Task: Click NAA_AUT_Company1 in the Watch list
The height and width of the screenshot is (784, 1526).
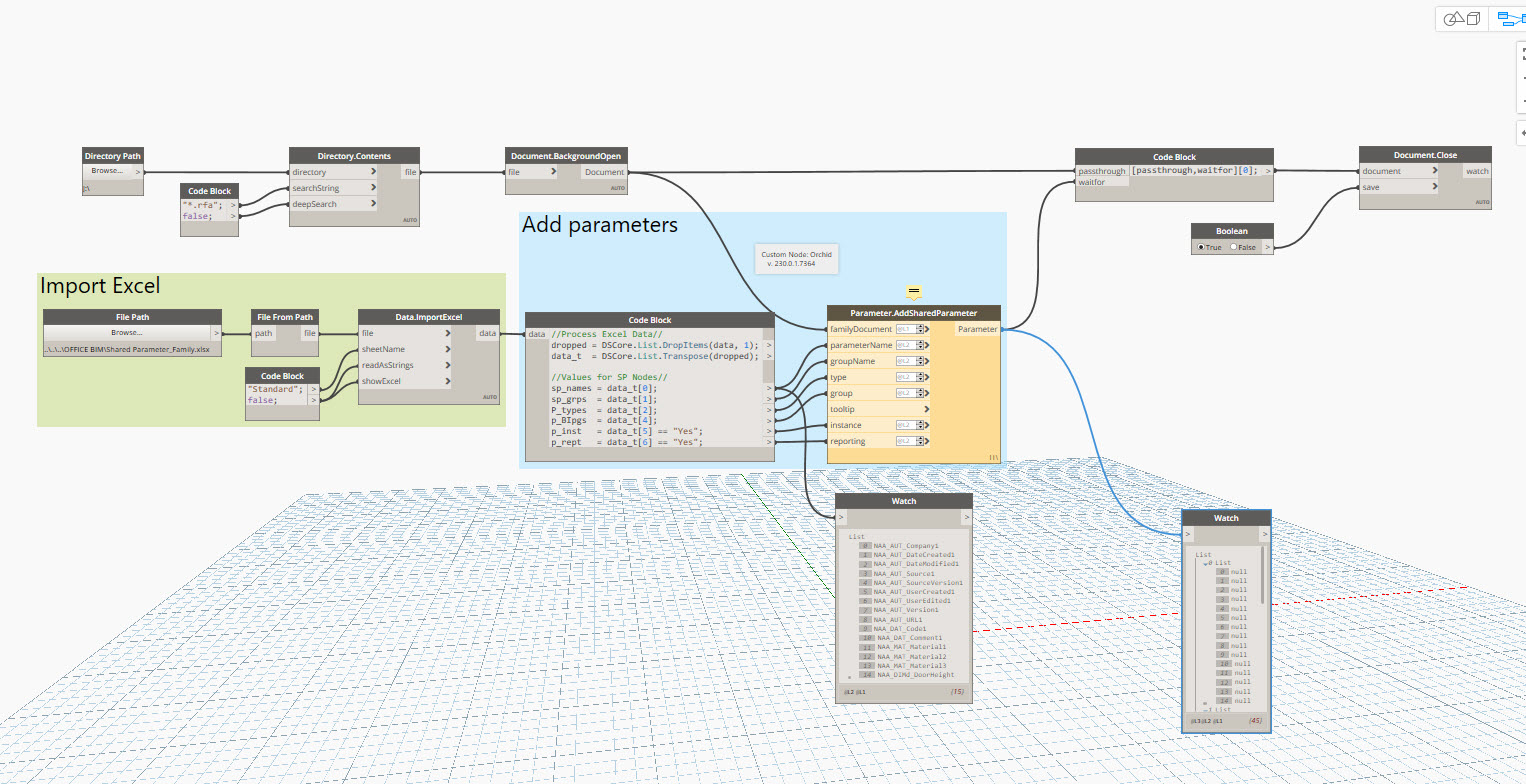Action: coord(906,546)
